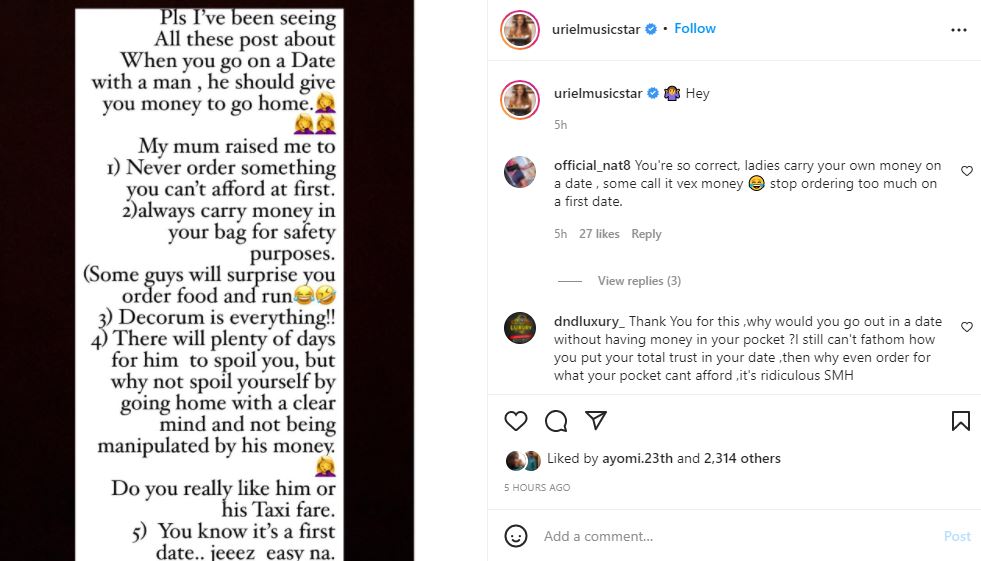Reply to the official_nat8 comment
This screenshot has width=981, height=561.
coord(646,234)
